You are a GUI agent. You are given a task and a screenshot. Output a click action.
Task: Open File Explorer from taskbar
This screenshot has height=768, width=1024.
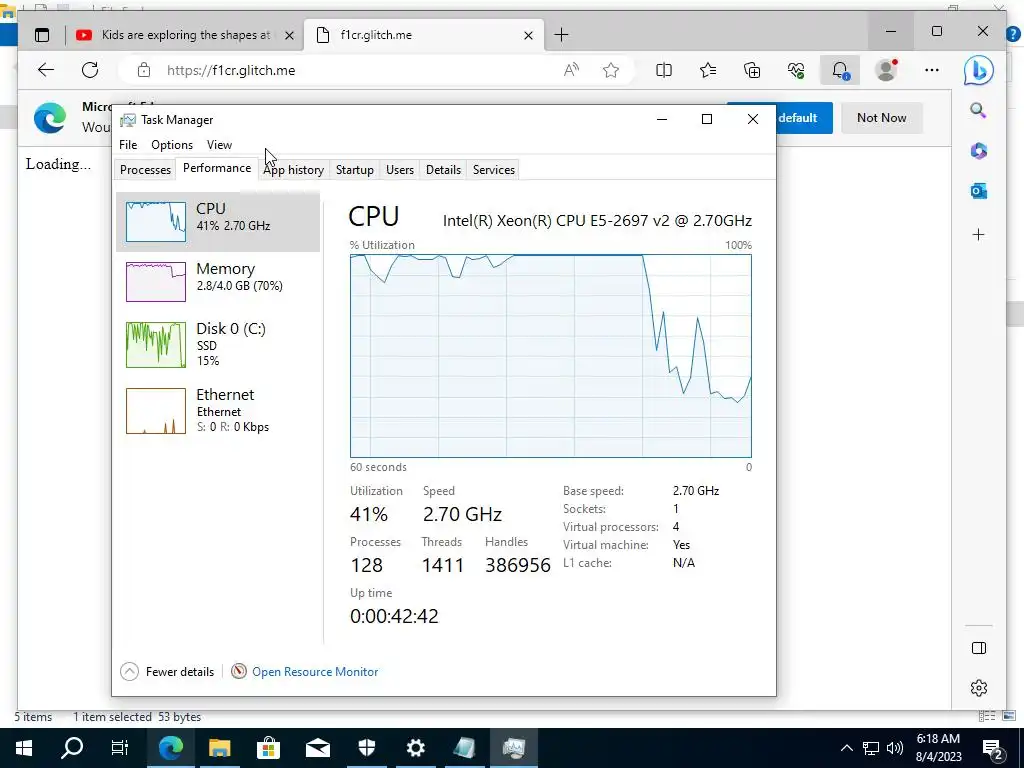219,748
